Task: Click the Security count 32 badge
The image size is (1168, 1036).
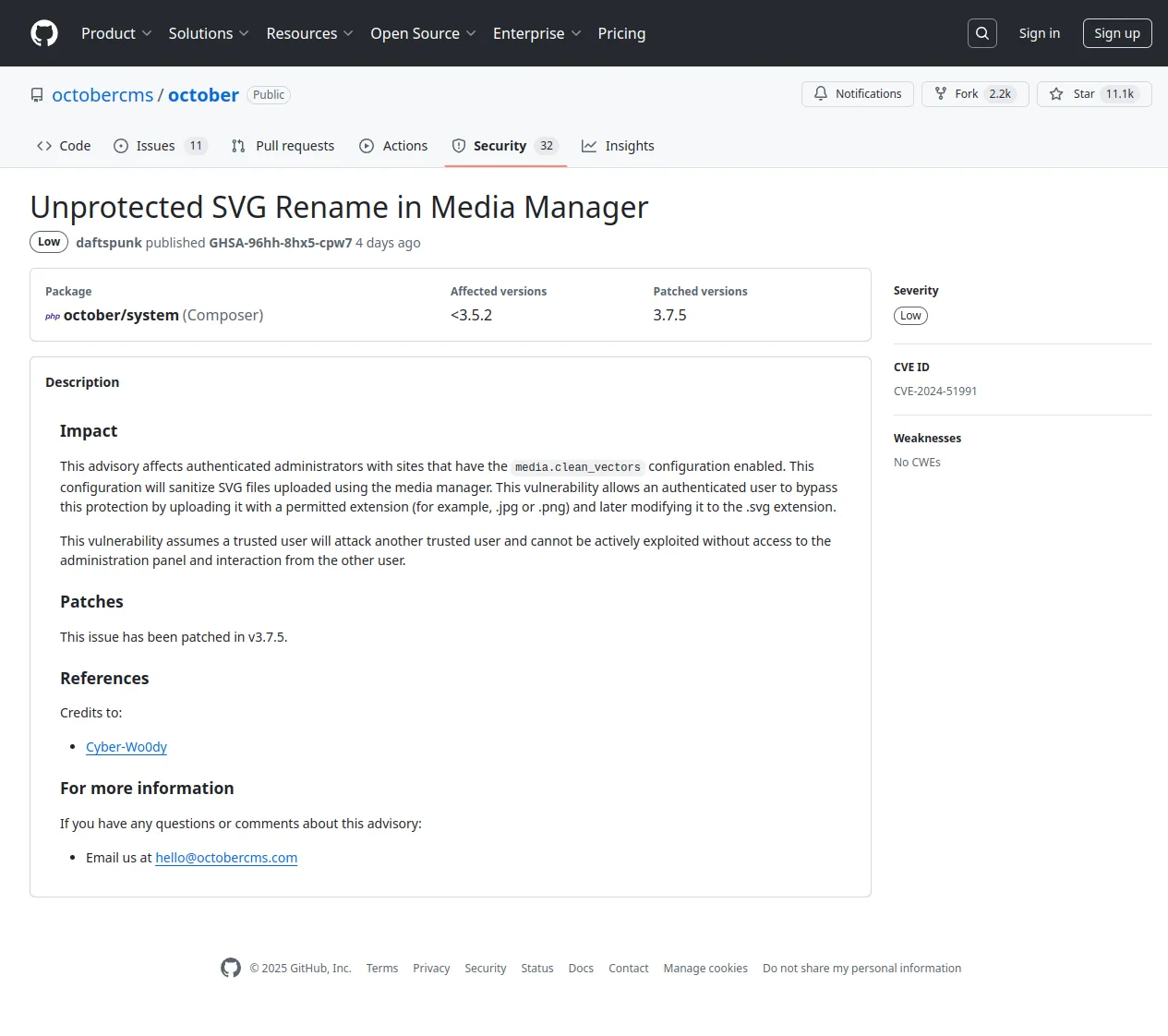Action: [x=547, y=146]
